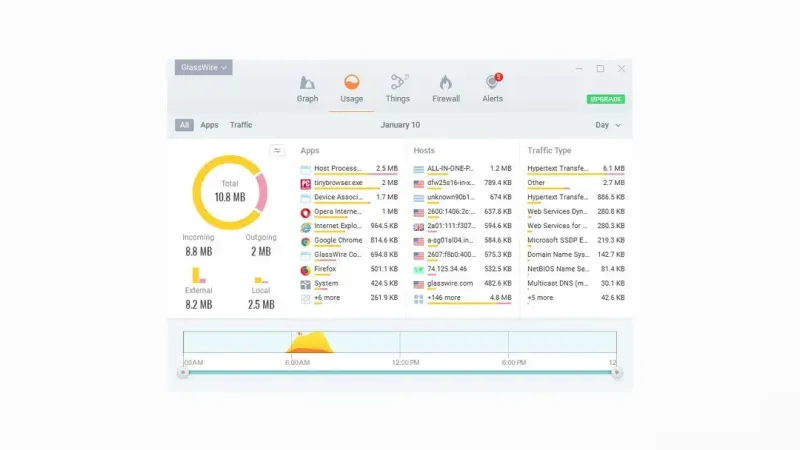Click the January 10 date label
Viewport: 800px width, 450px height.
point(400,125)
